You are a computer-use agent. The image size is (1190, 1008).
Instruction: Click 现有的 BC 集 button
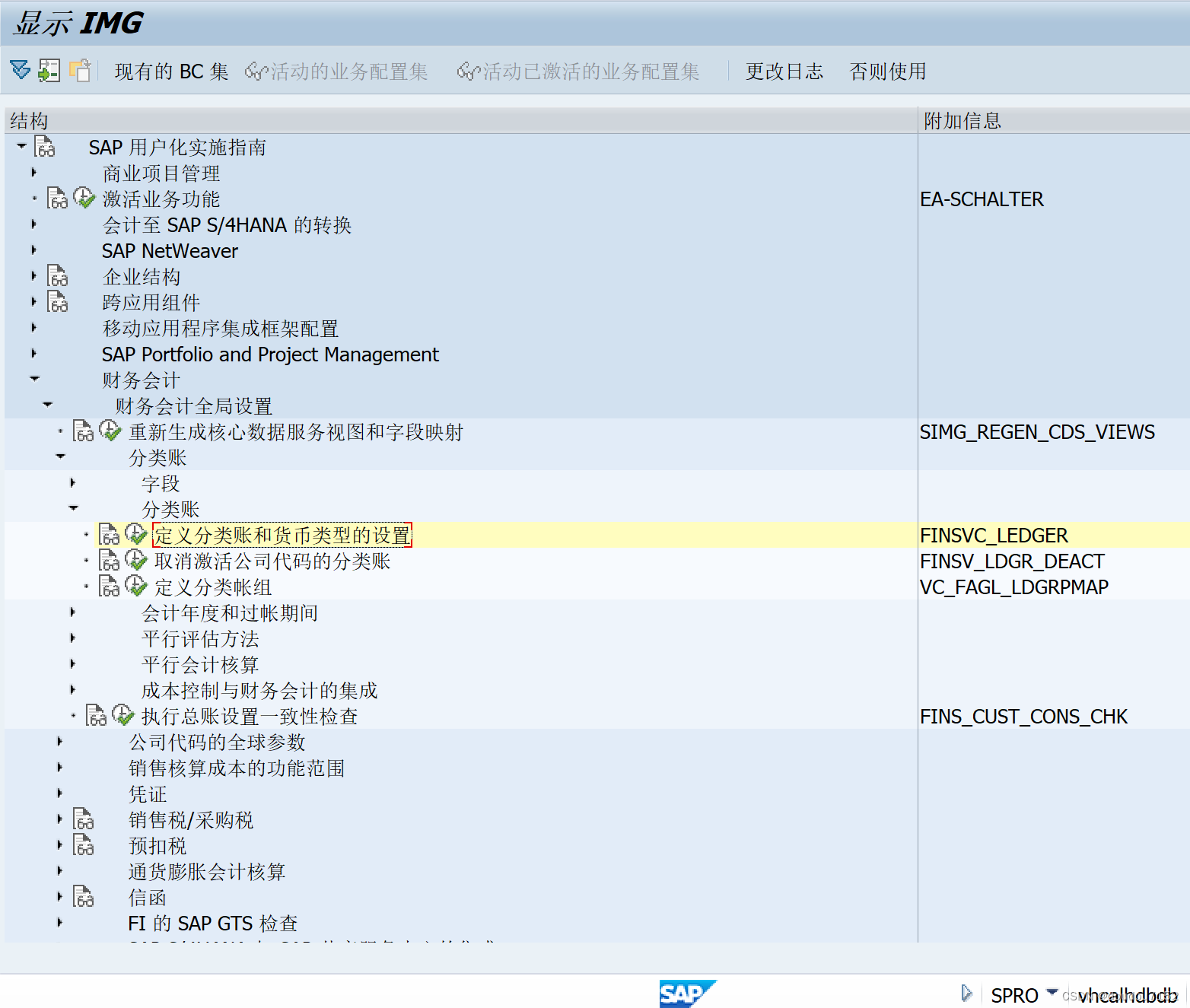(171, 72)
